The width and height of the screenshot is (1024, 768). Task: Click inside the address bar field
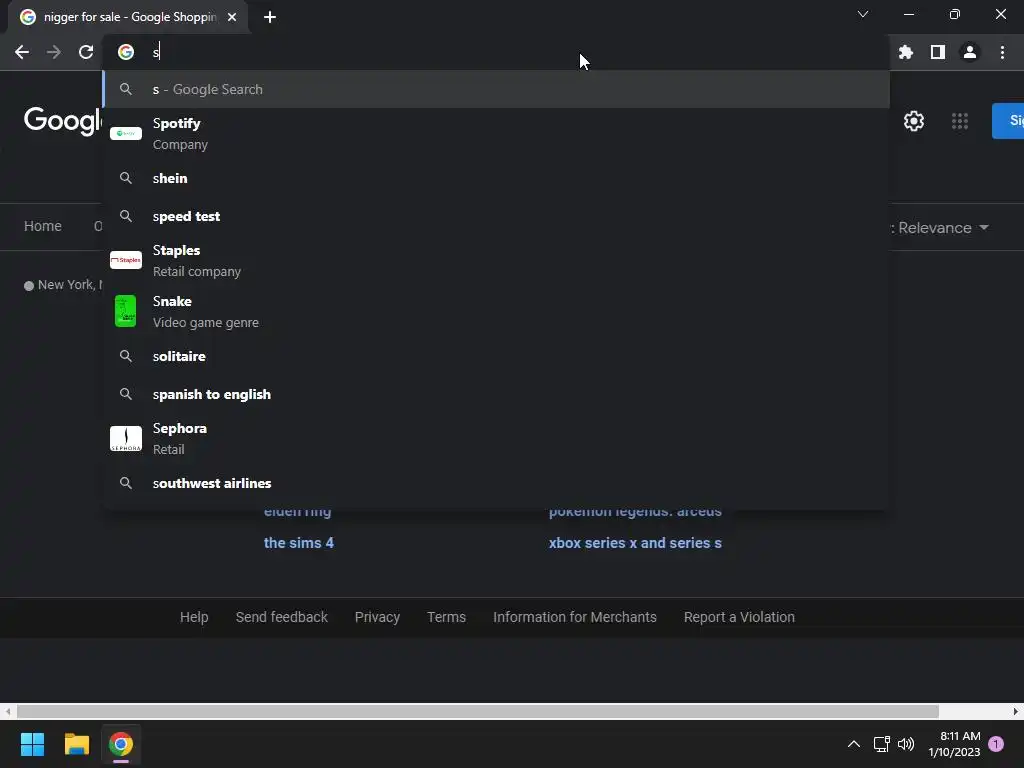[x=496, y=52]
